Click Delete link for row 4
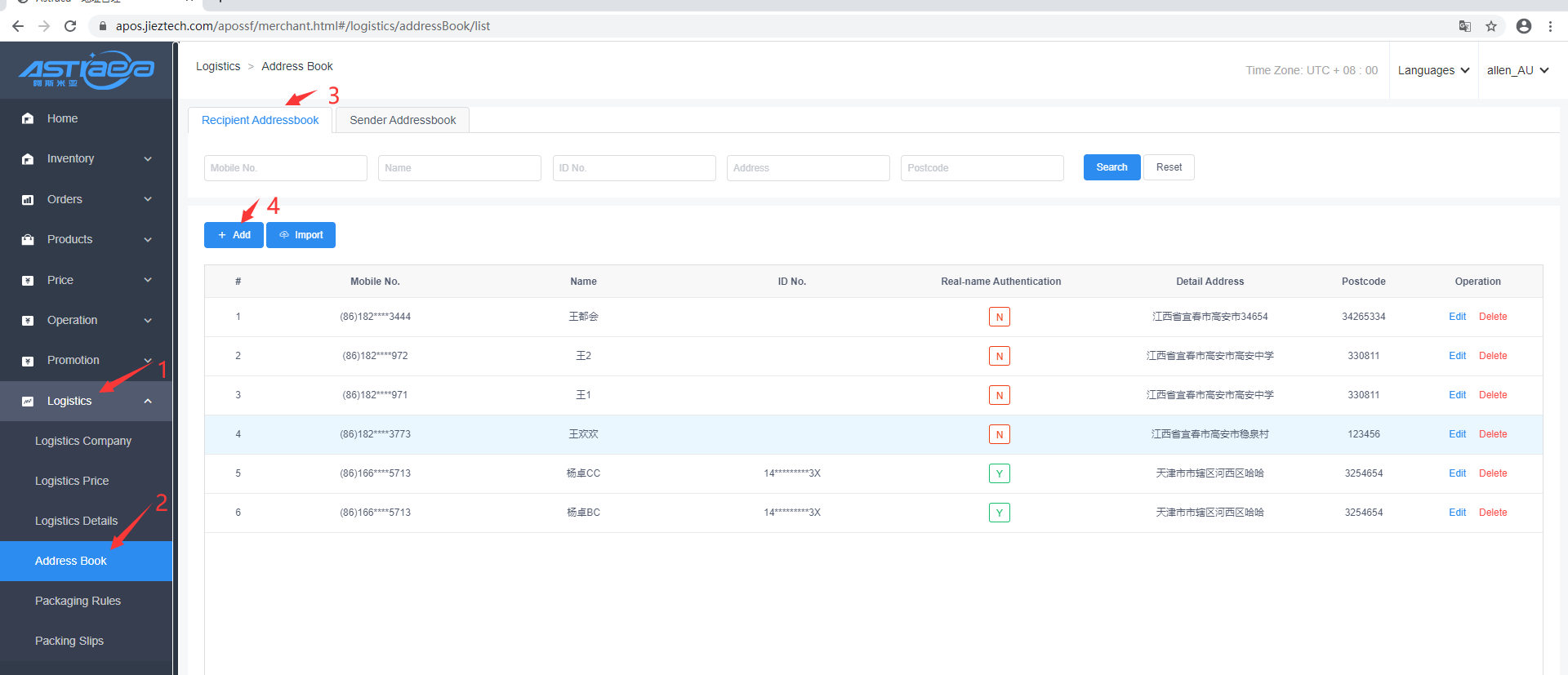This screenshot has width=1568, height=675. tap(1493, 434)
